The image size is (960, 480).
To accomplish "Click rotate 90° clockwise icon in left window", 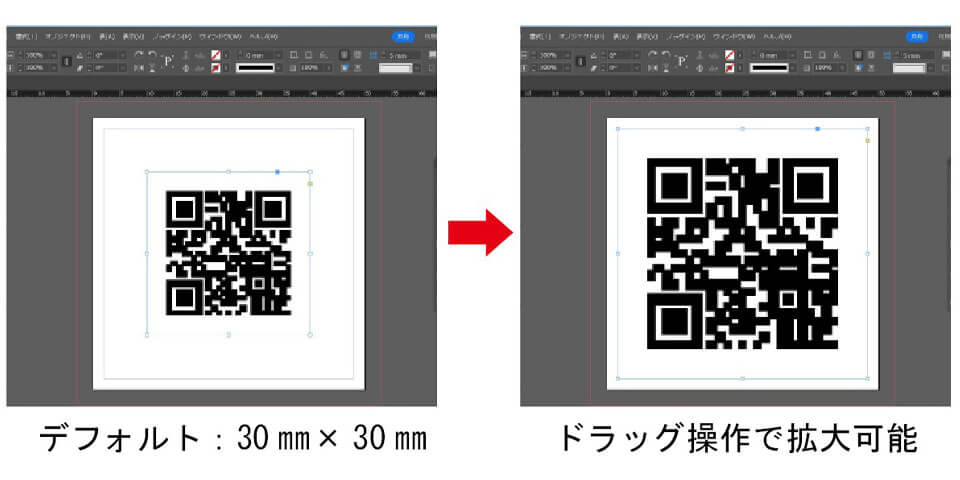I will tap(139, 54).
